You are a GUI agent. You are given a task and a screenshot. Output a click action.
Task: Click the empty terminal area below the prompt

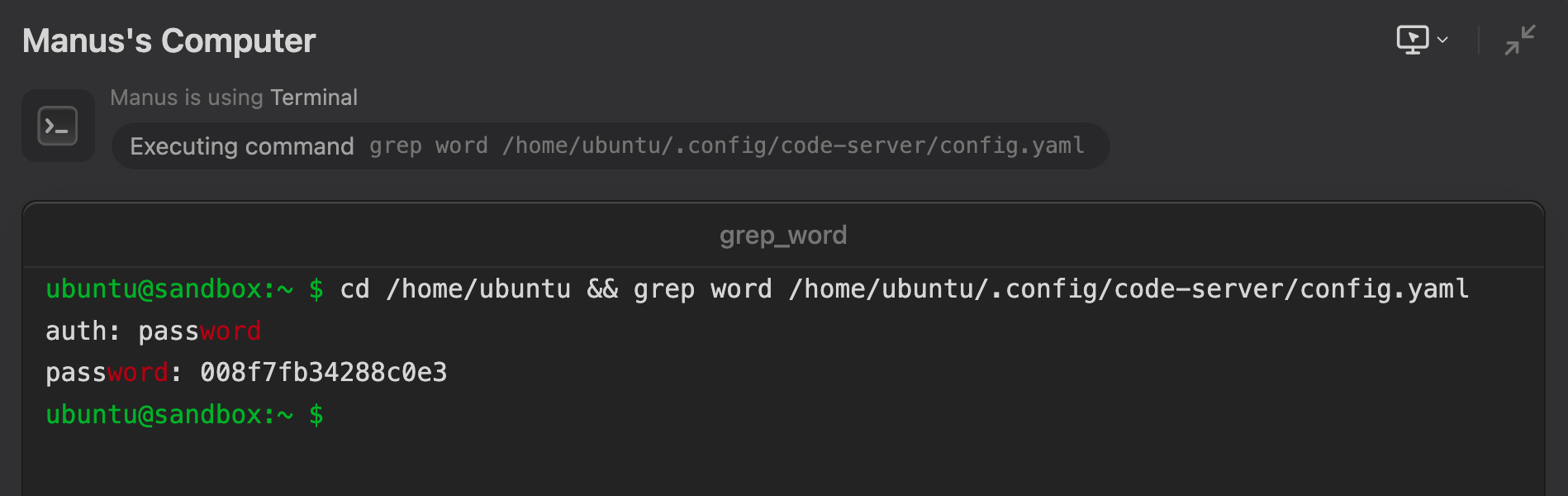click(x=783, y=465)
